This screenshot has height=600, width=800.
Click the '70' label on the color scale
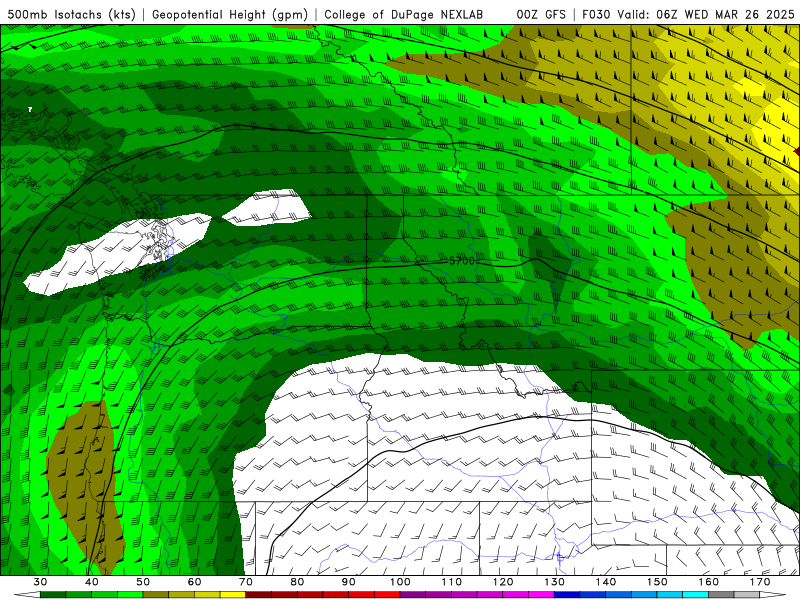(246, 582)
